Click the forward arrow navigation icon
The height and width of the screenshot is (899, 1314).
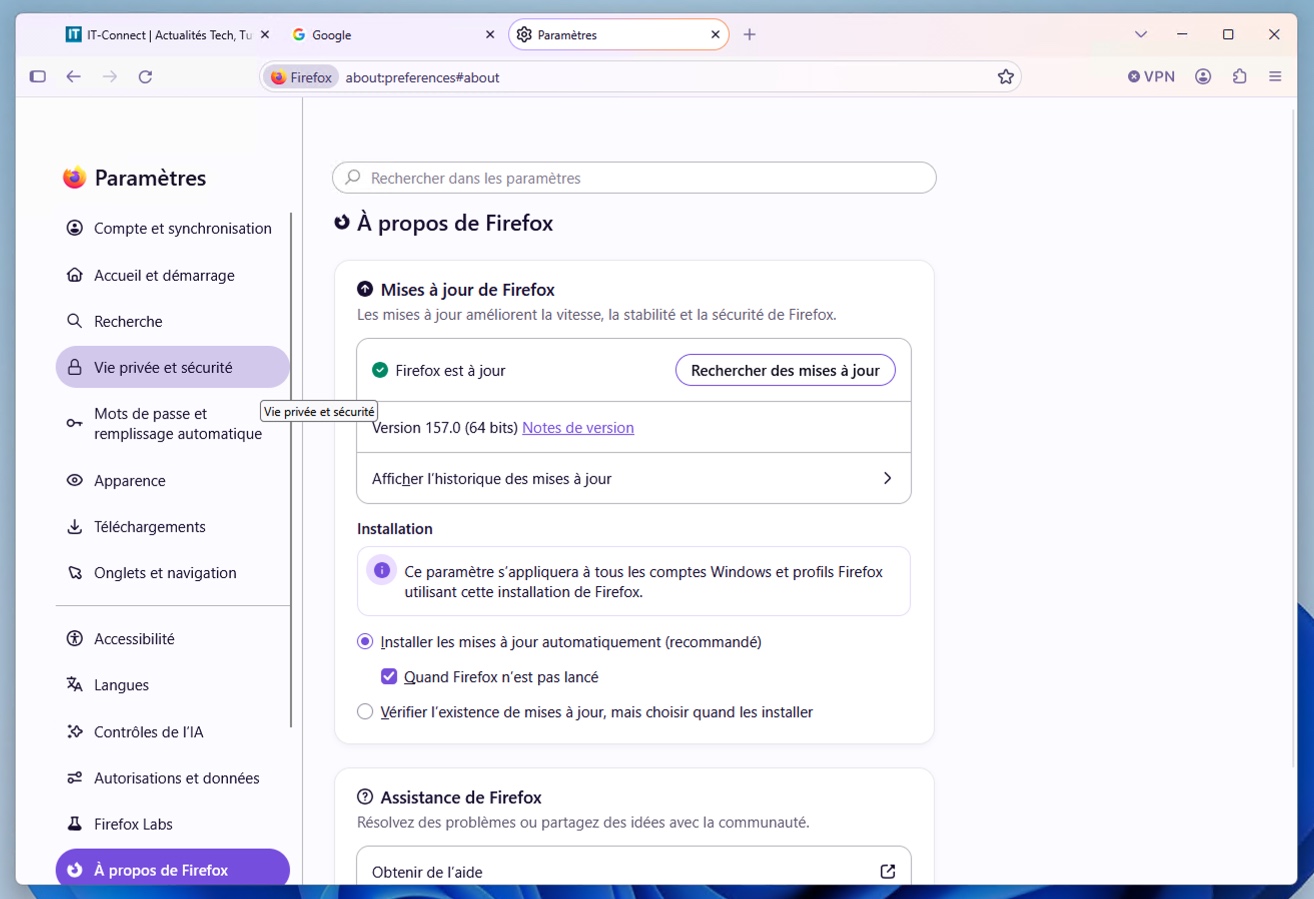point(110,77)
